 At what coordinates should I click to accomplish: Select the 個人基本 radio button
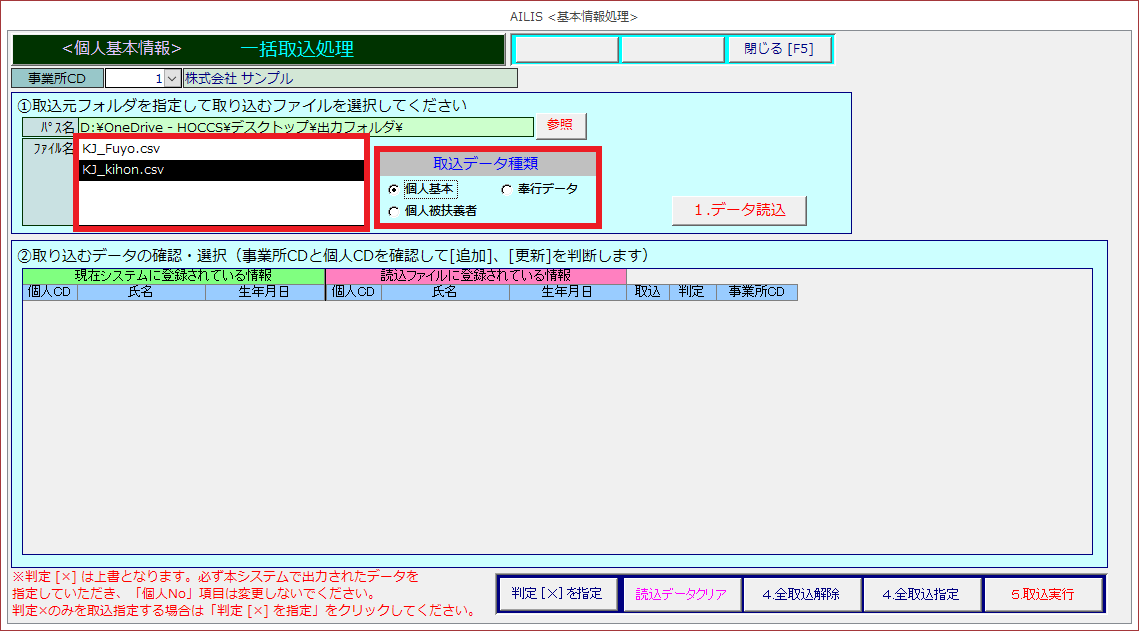pos(393,189)
